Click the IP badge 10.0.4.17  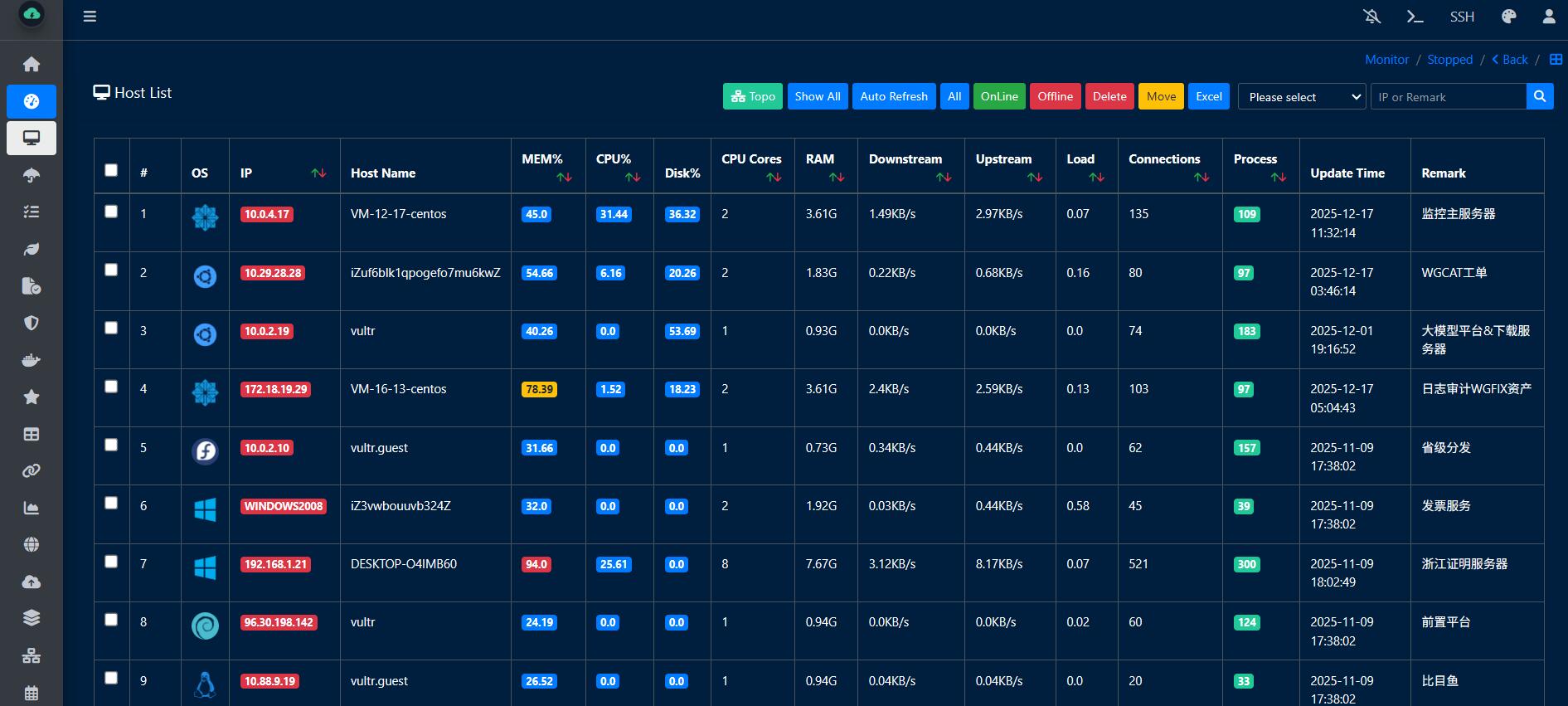click(266, 214)
